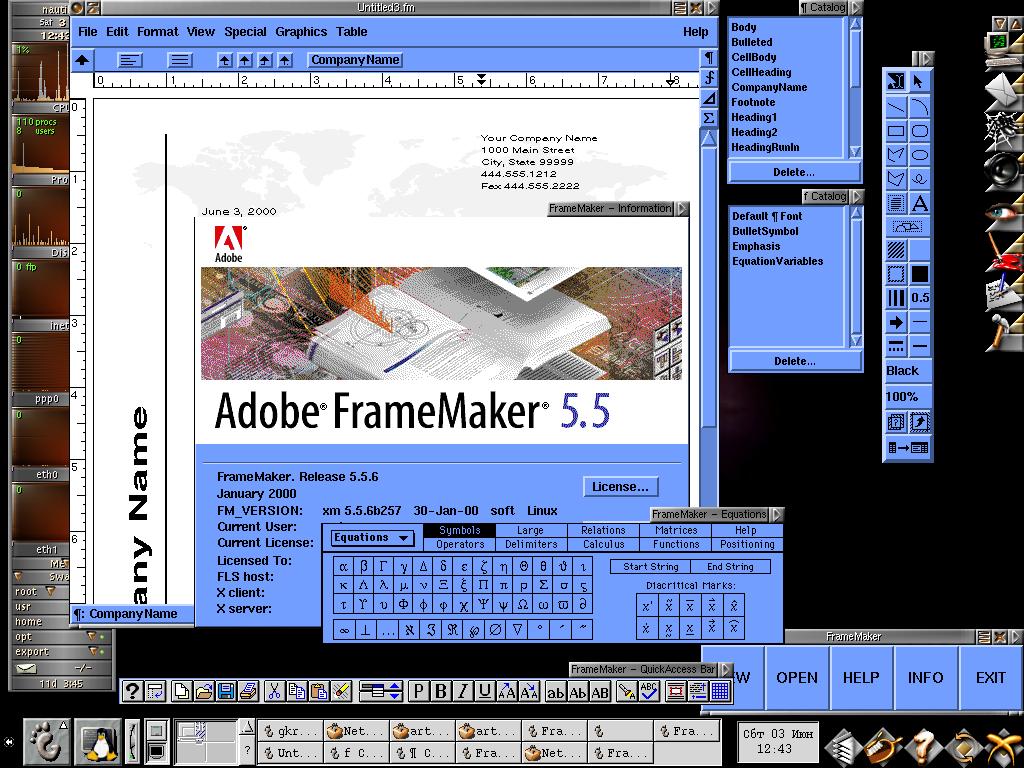1024x768 pixels.
Task: Click the EXIT button in FrameMaker launcher
Action: (x=991, y=678)
